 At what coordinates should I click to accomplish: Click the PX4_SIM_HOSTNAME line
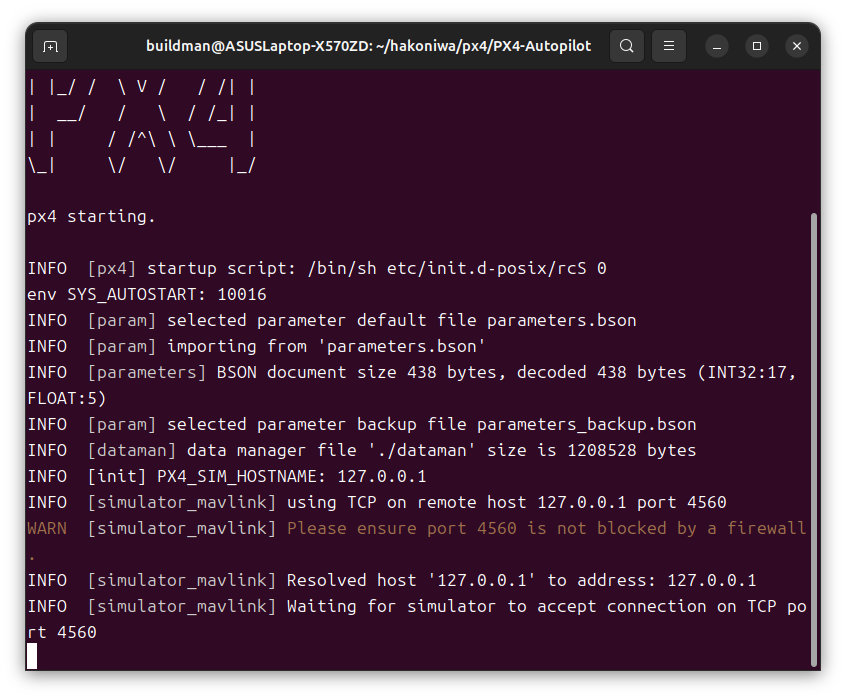(227, 476)
